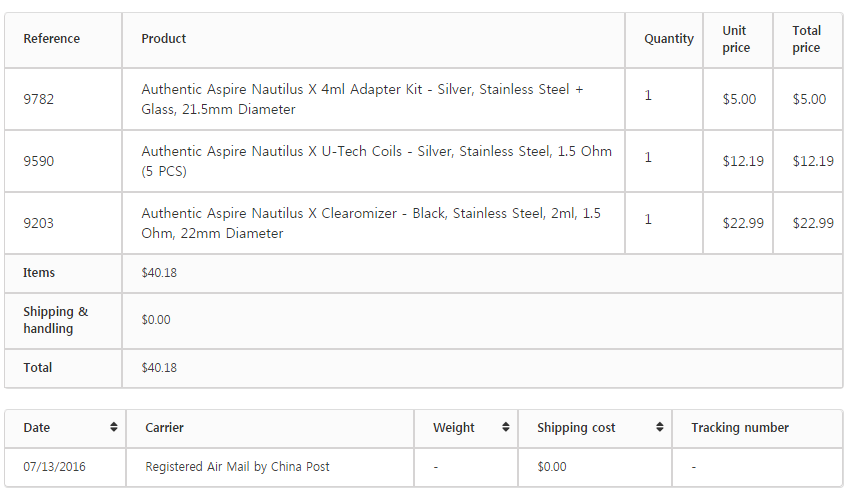Click the Weight column sort arrows
This screenshot has height=493, width=851.
[x=506, y=428]
